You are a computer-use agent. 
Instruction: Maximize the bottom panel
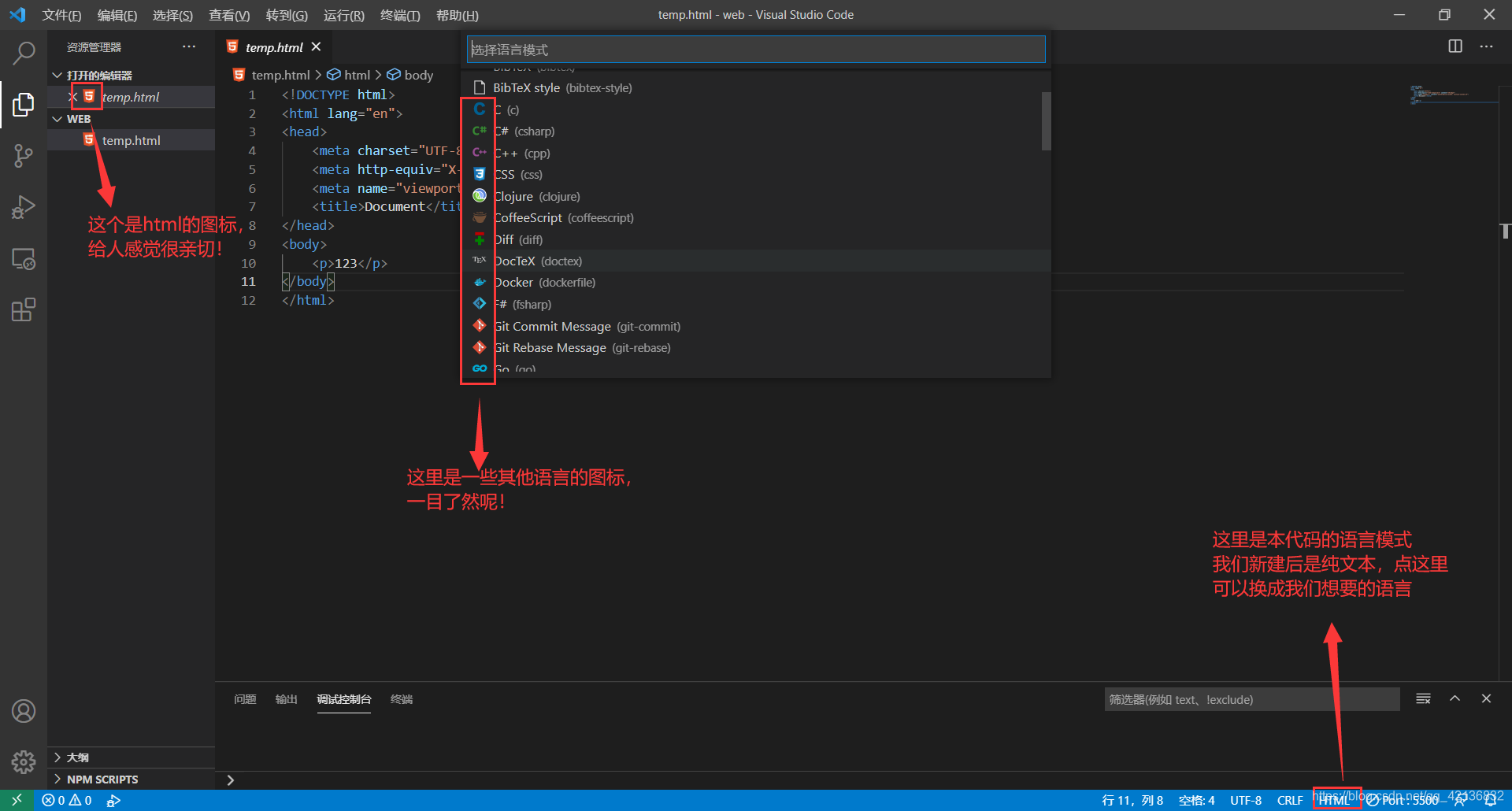coord(1455,698)
